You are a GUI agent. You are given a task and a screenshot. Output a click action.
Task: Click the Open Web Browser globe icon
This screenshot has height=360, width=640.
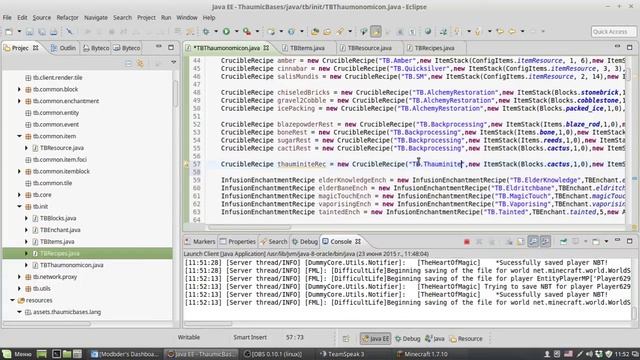tap(428, 31)
